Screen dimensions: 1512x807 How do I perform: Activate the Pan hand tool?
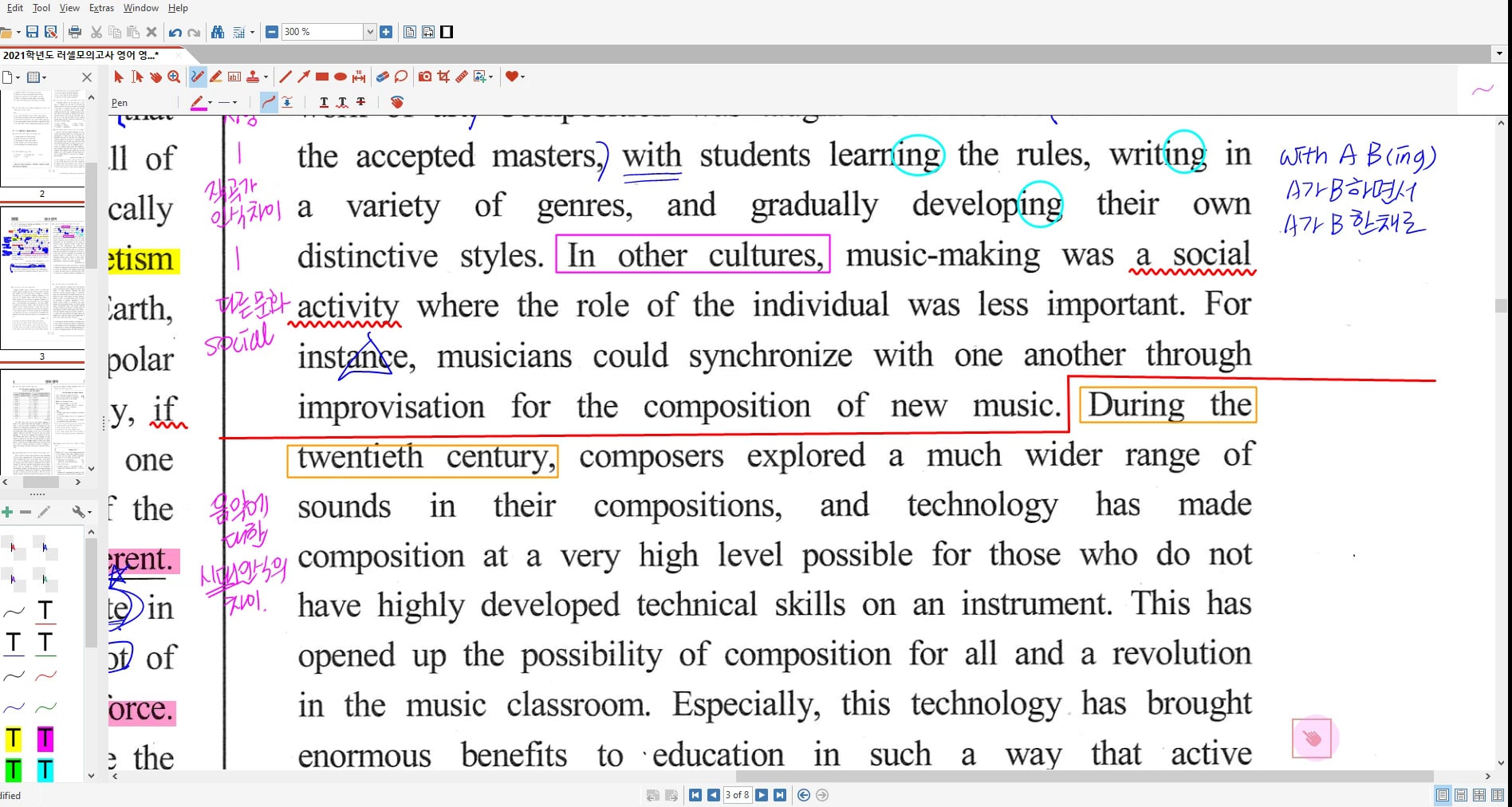156,77
